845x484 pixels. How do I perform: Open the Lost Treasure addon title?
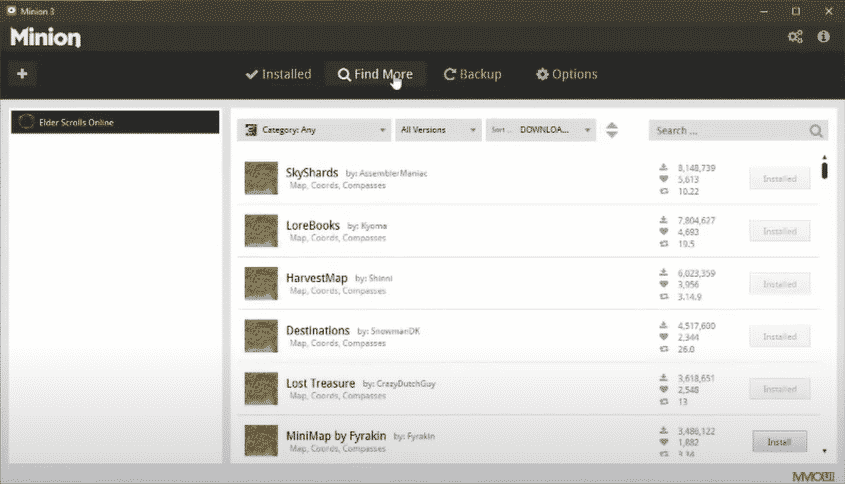point(320,383)
